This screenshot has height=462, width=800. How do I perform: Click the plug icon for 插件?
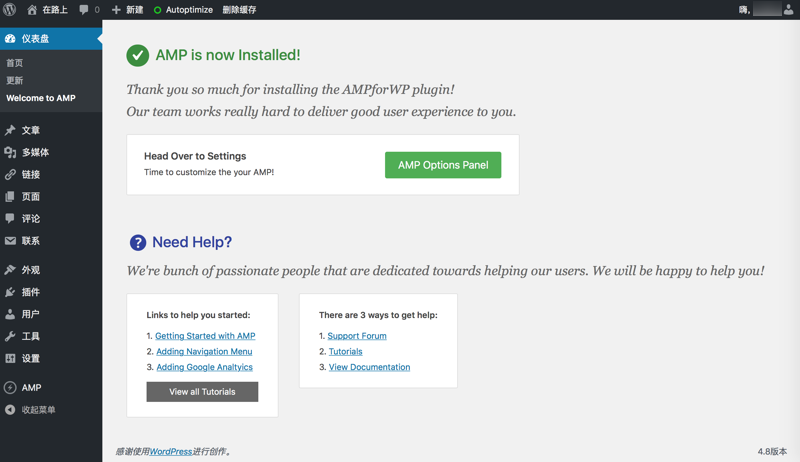click(10, 292)
